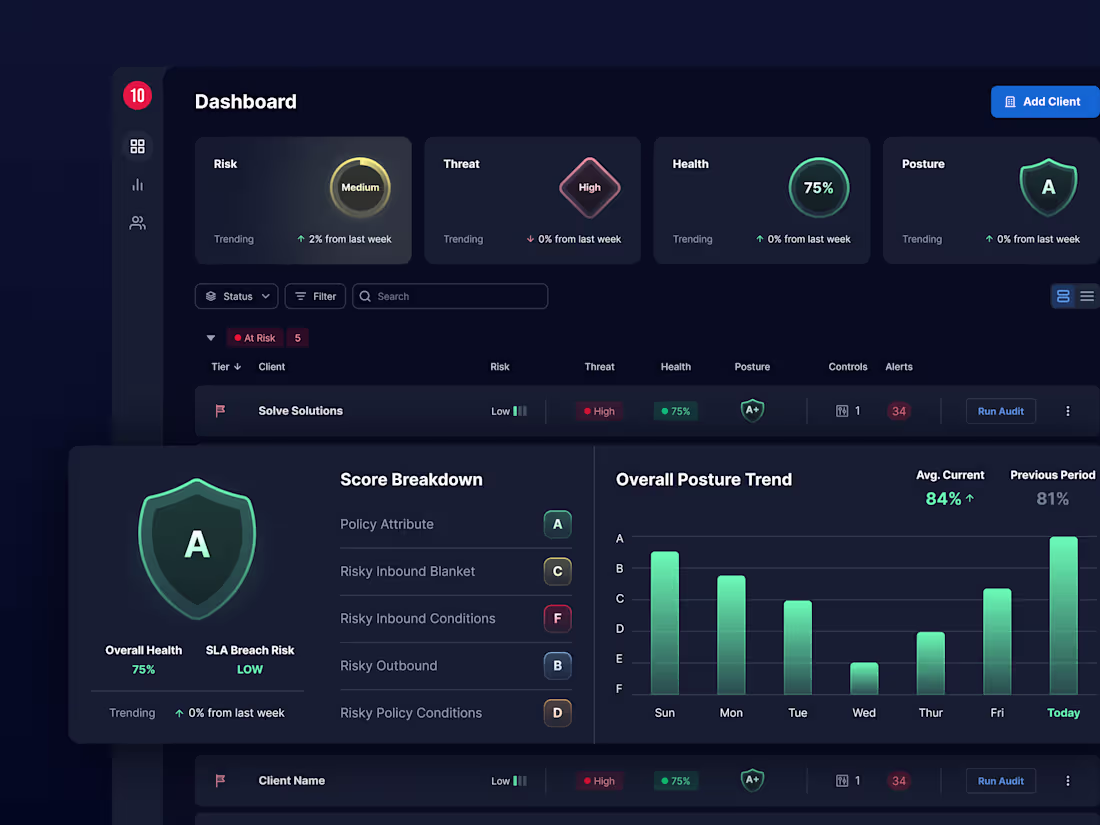Viewport: 1100px width, 825px height.
Task: Click the At Risk status tag
Action: [255, 338]
